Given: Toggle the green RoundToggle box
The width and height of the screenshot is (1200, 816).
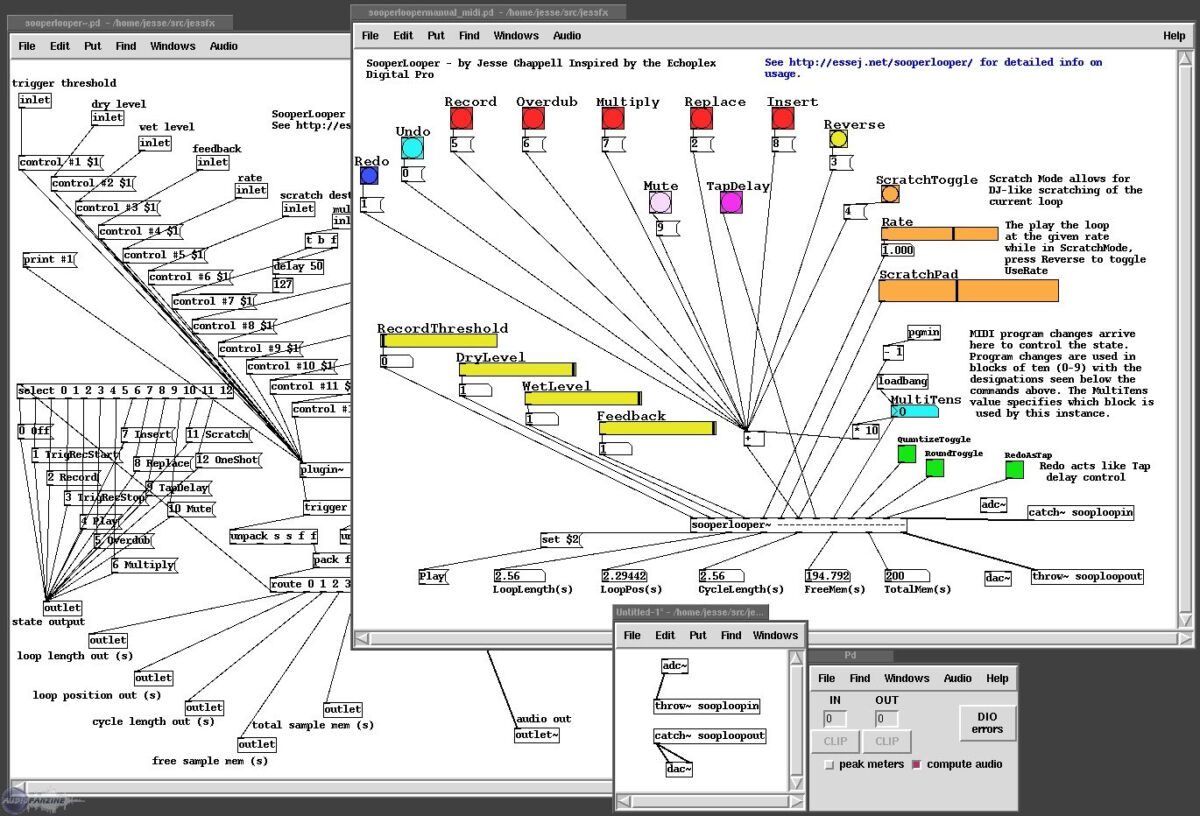Looking at the screenshot, I should pos(934,468).
